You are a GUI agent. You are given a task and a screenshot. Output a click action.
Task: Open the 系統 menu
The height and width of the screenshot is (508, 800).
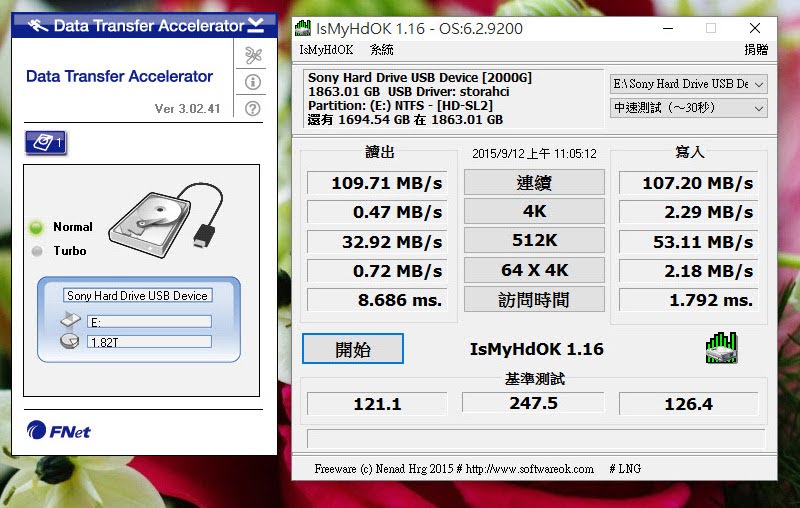pos(382,50)
